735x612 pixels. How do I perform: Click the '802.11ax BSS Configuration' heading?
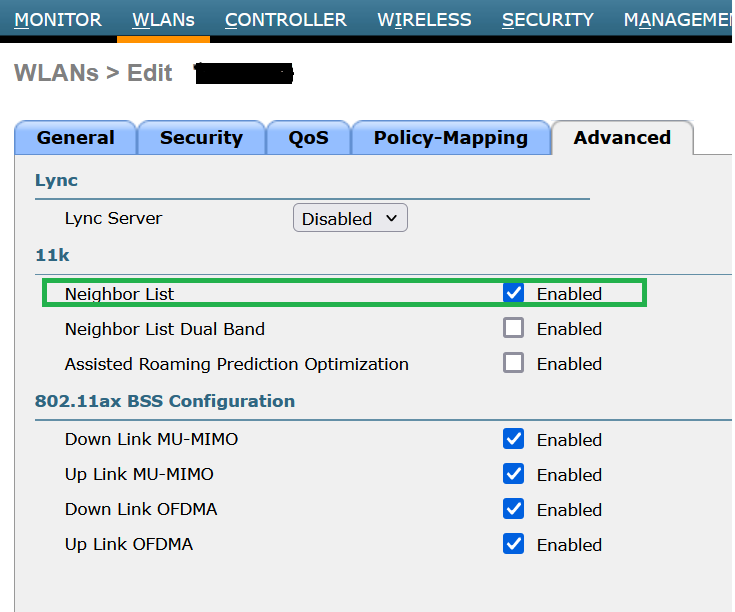pos(165,401)
